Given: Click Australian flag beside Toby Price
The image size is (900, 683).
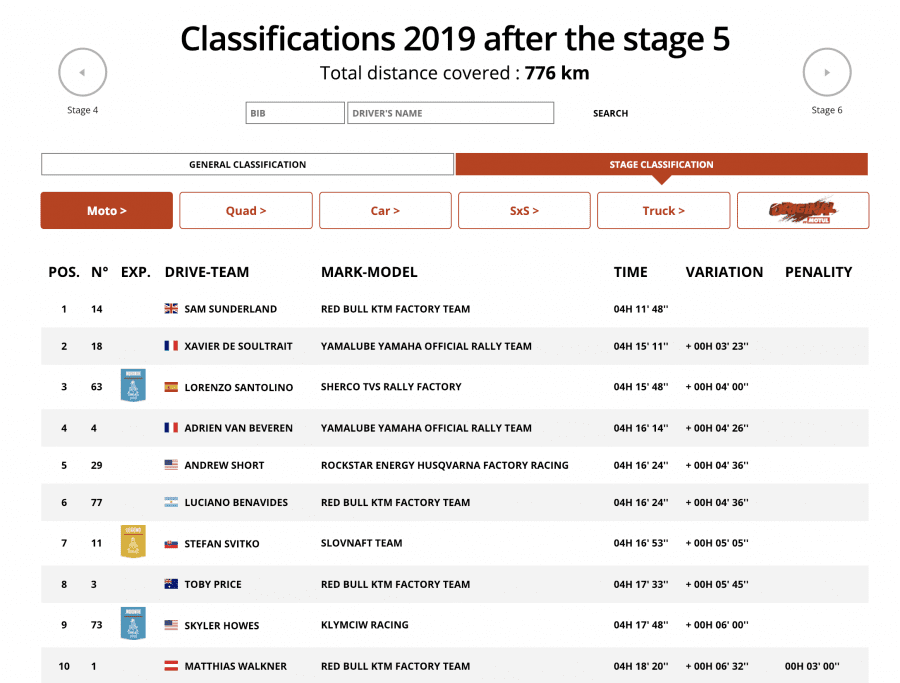Looking at the screenshot, I should (171, 584).
